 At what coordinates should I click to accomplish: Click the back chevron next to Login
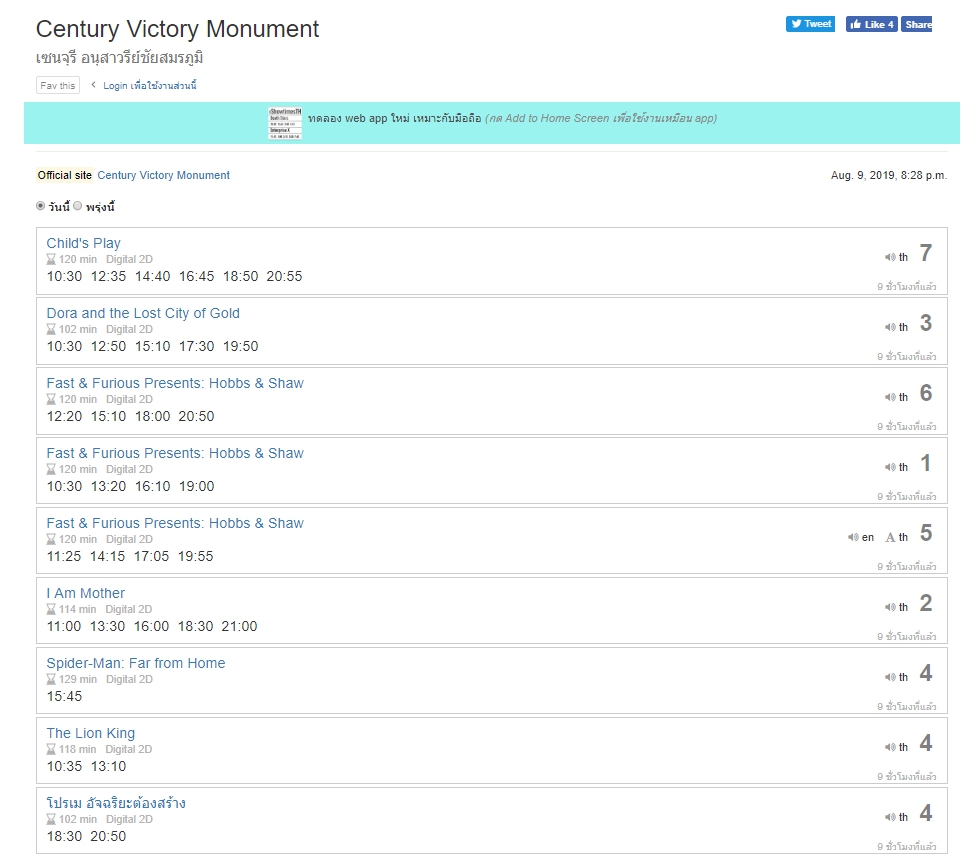coord(93,84)
